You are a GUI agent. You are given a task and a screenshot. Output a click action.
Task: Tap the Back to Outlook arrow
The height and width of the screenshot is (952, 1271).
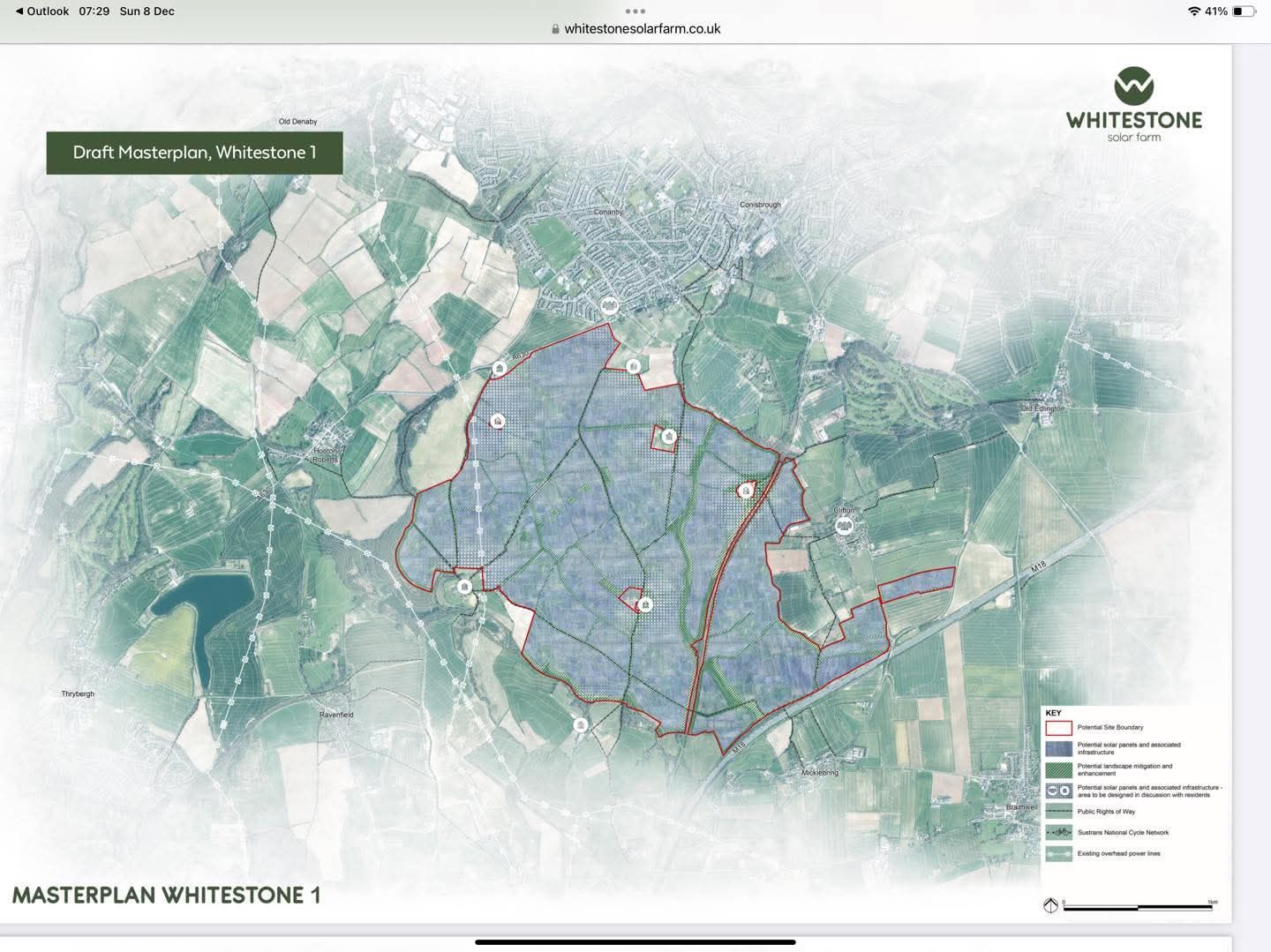click(x=19, y=11)
